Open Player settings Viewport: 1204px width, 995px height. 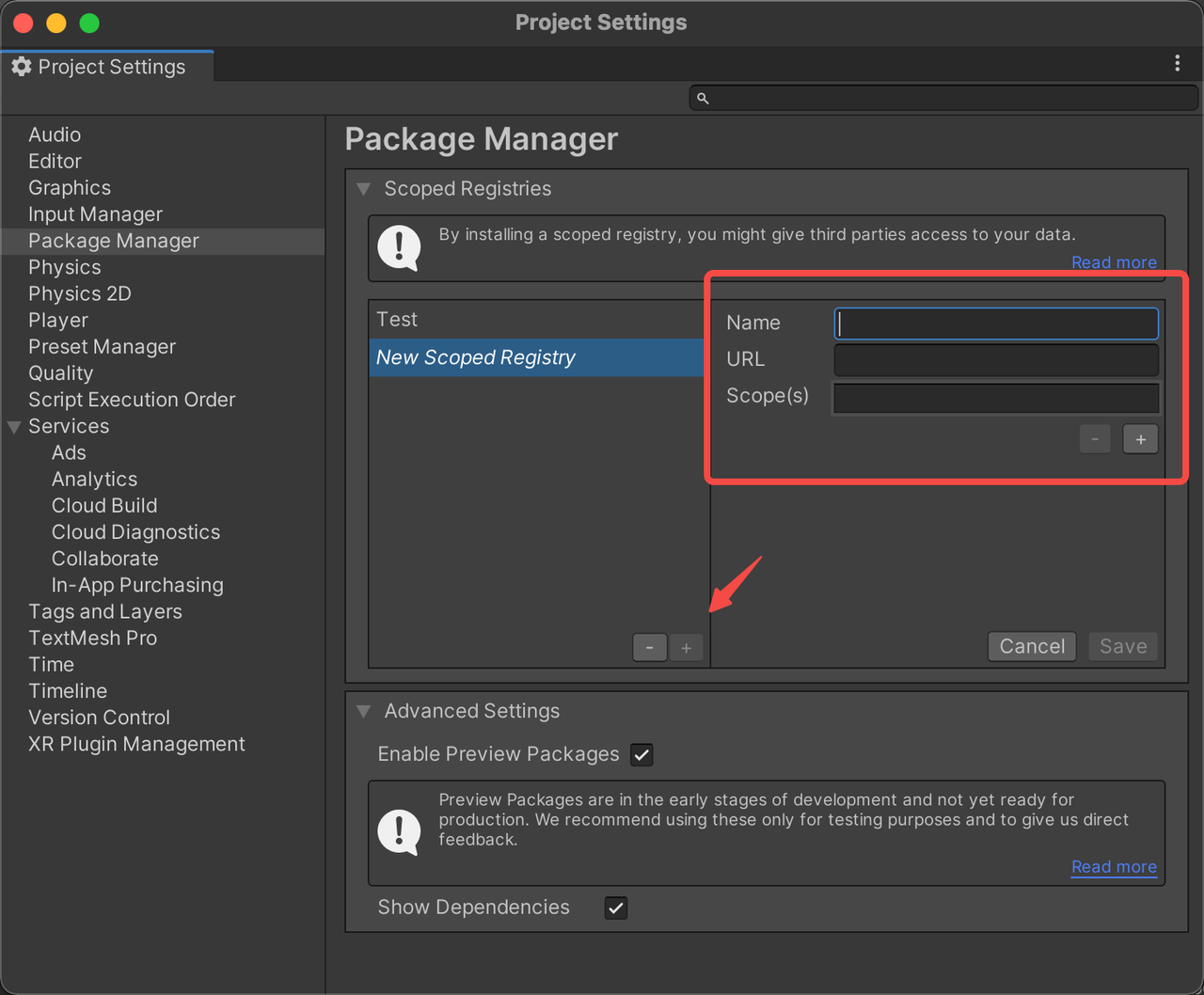pos(58,320)
